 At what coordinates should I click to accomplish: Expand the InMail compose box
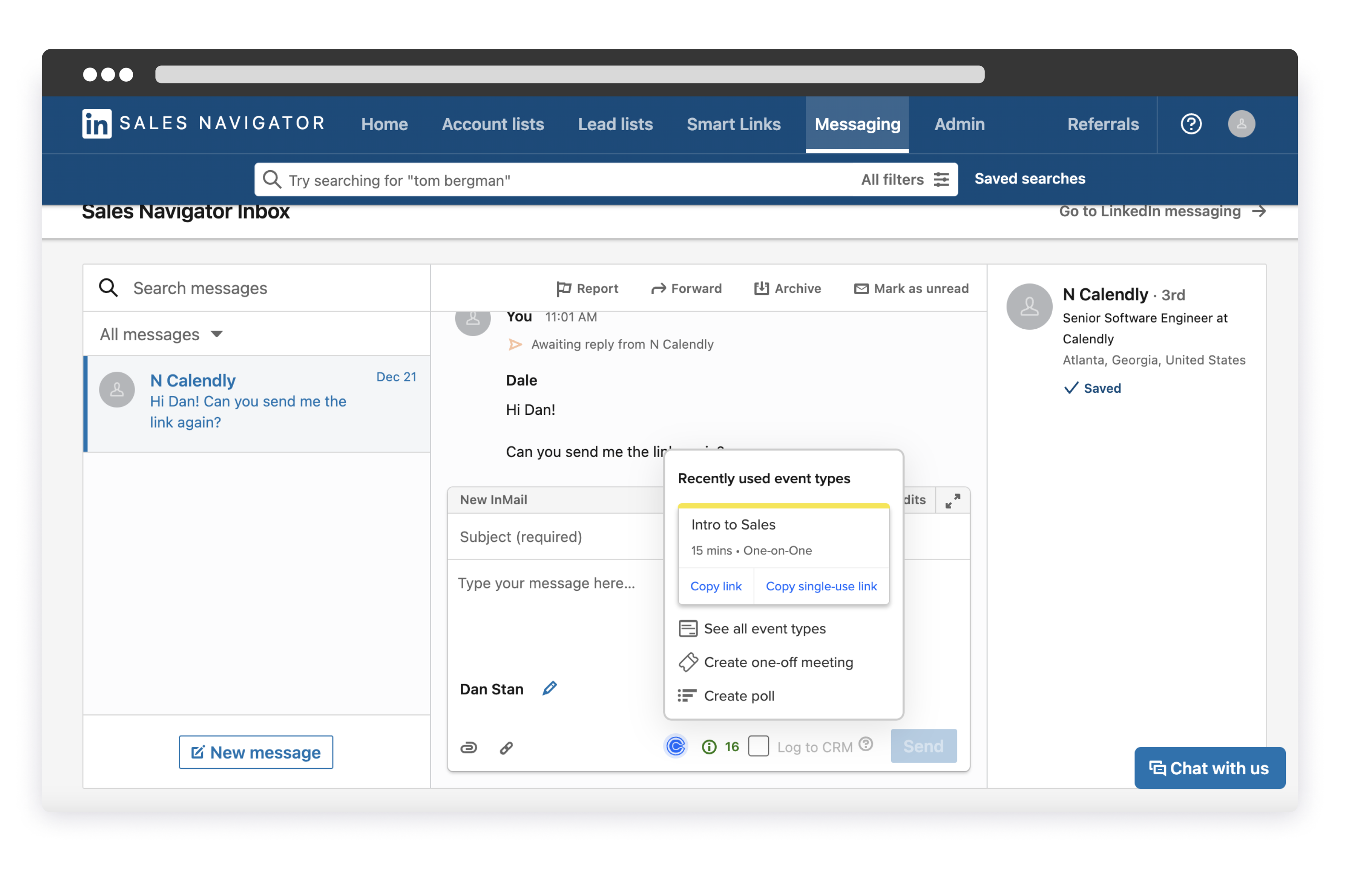[x=953, y=500]
